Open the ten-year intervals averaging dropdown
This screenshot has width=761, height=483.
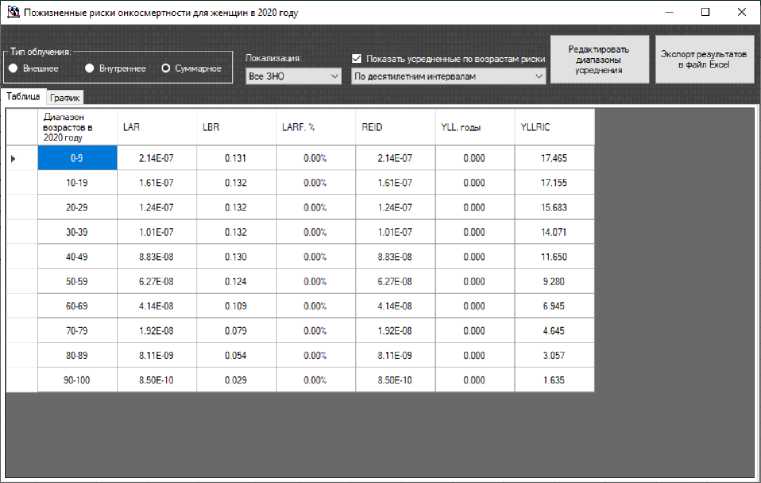coord(448,76)
